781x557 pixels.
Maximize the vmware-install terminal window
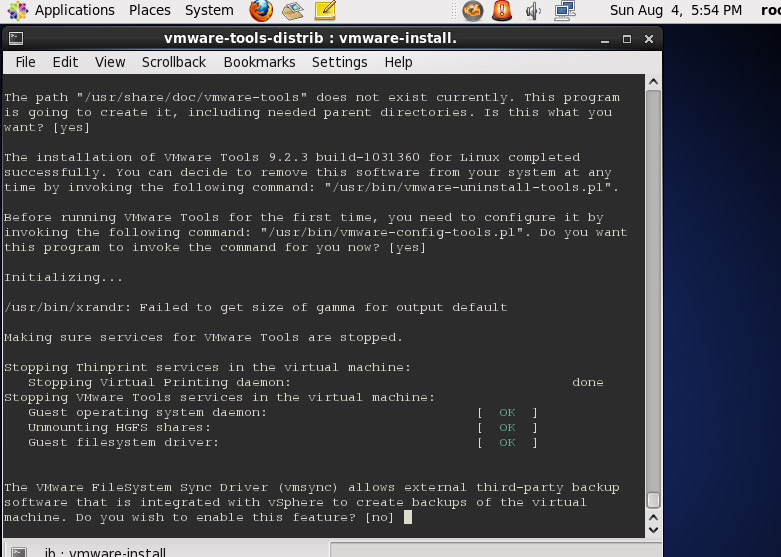pyautogui.click(x=627, y=39)
